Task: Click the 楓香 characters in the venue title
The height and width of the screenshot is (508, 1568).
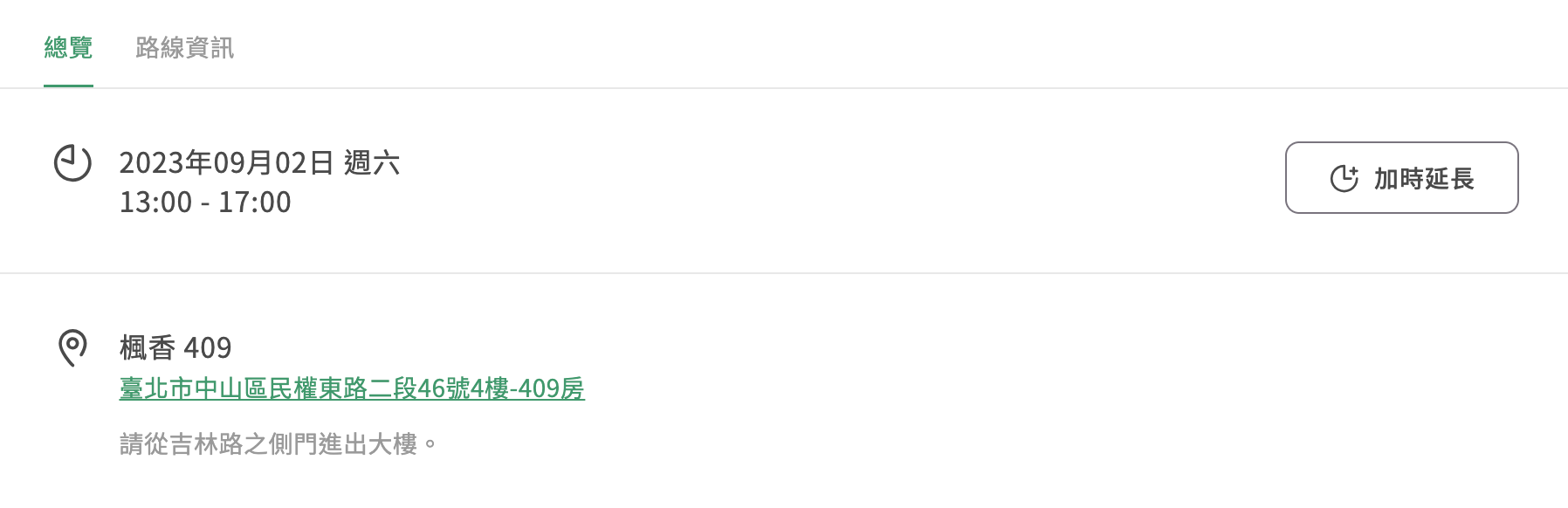Action: point(148,348)
